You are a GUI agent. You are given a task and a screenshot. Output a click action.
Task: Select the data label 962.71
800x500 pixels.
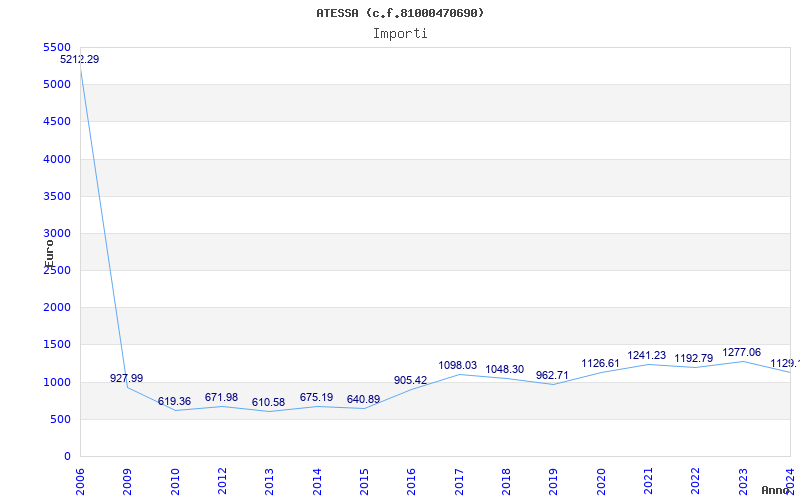(x=552, y=376)
